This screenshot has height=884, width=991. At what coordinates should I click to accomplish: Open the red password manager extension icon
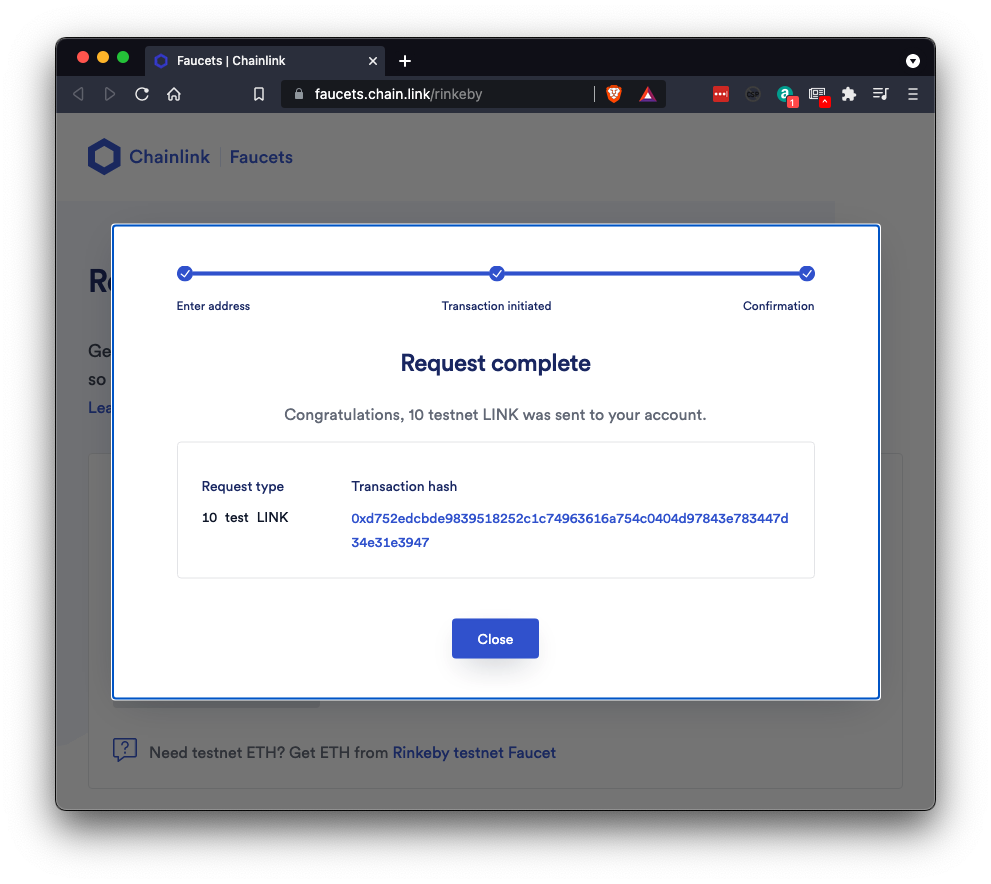point(720,94)
